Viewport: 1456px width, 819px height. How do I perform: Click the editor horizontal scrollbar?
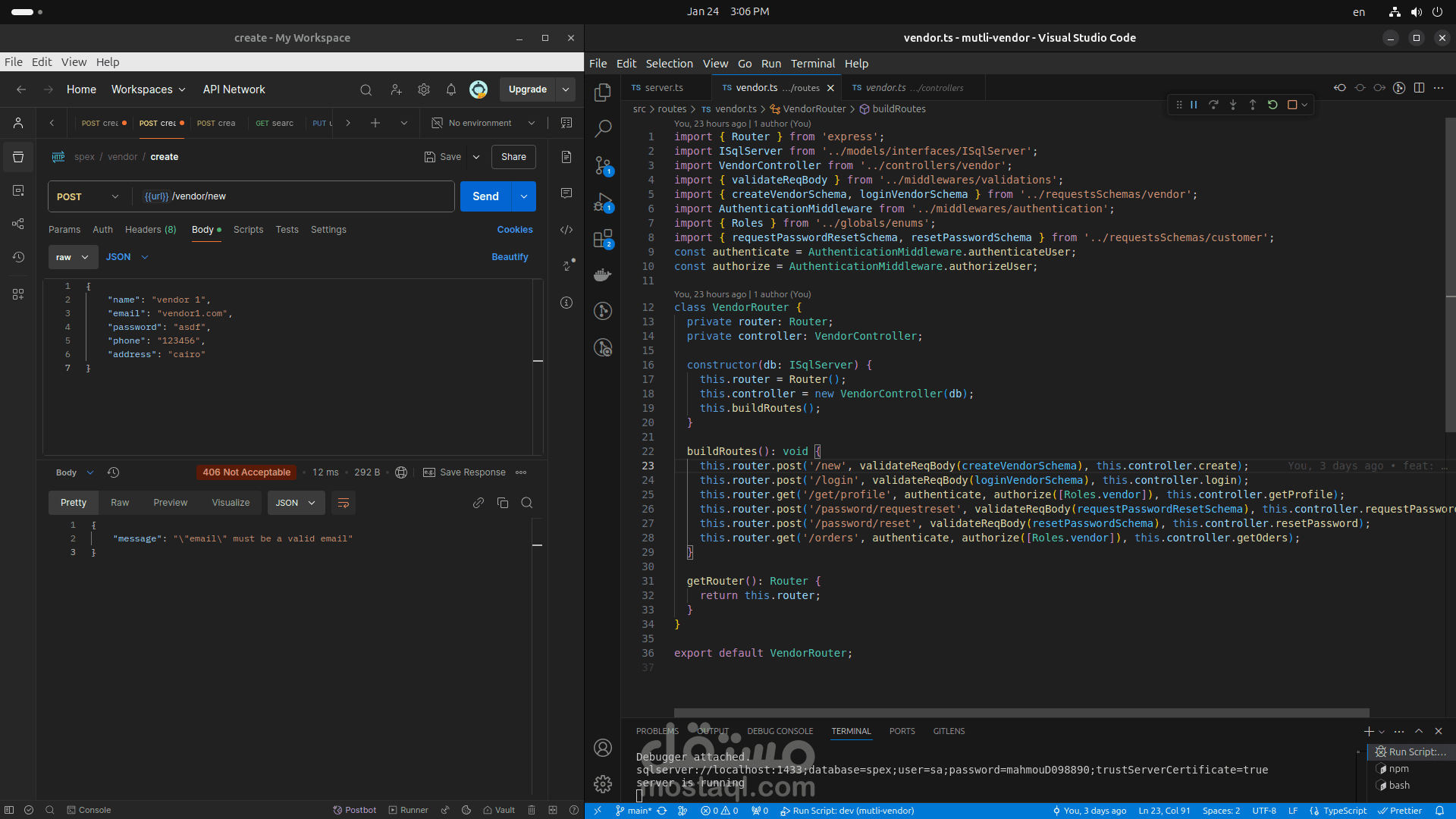[1021, 713]
